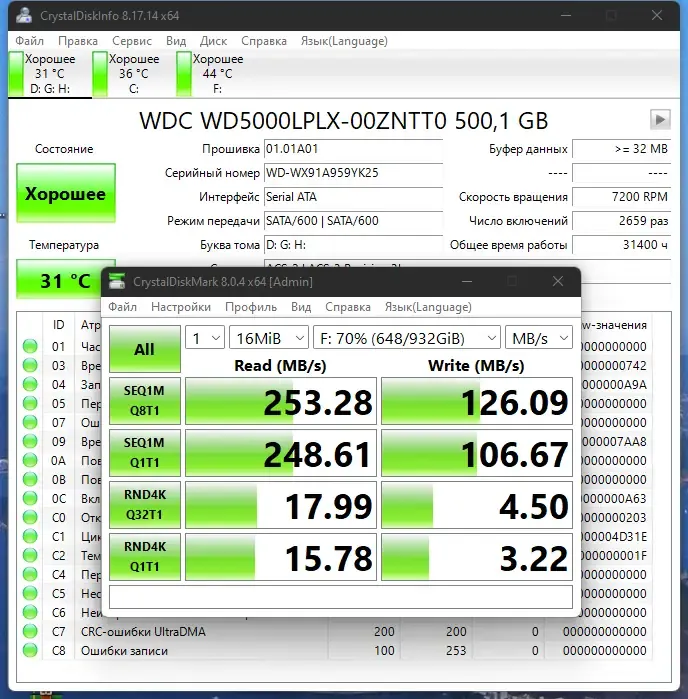The width and height of the screenshot is (688, 699).
Task: Open Профиль menu in CrystalDiskMark
Action: pos(251,307)
